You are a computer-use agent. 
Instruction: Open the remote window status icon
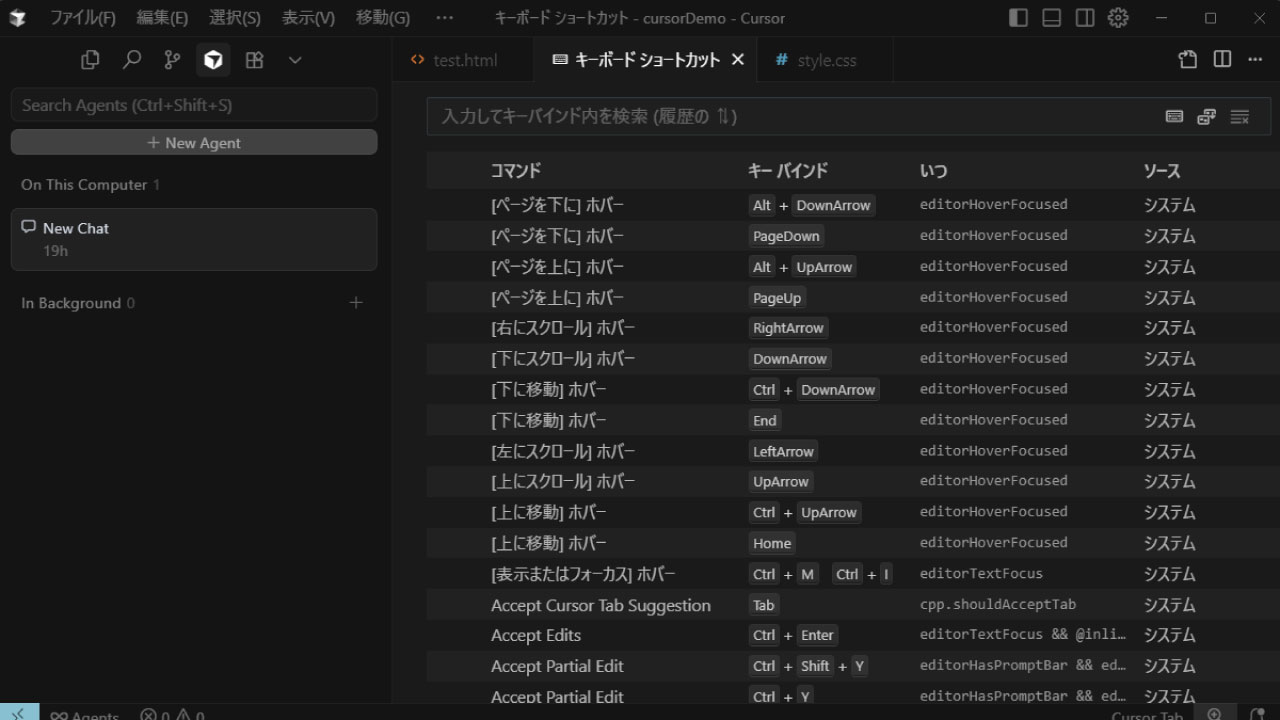point(19,712)
